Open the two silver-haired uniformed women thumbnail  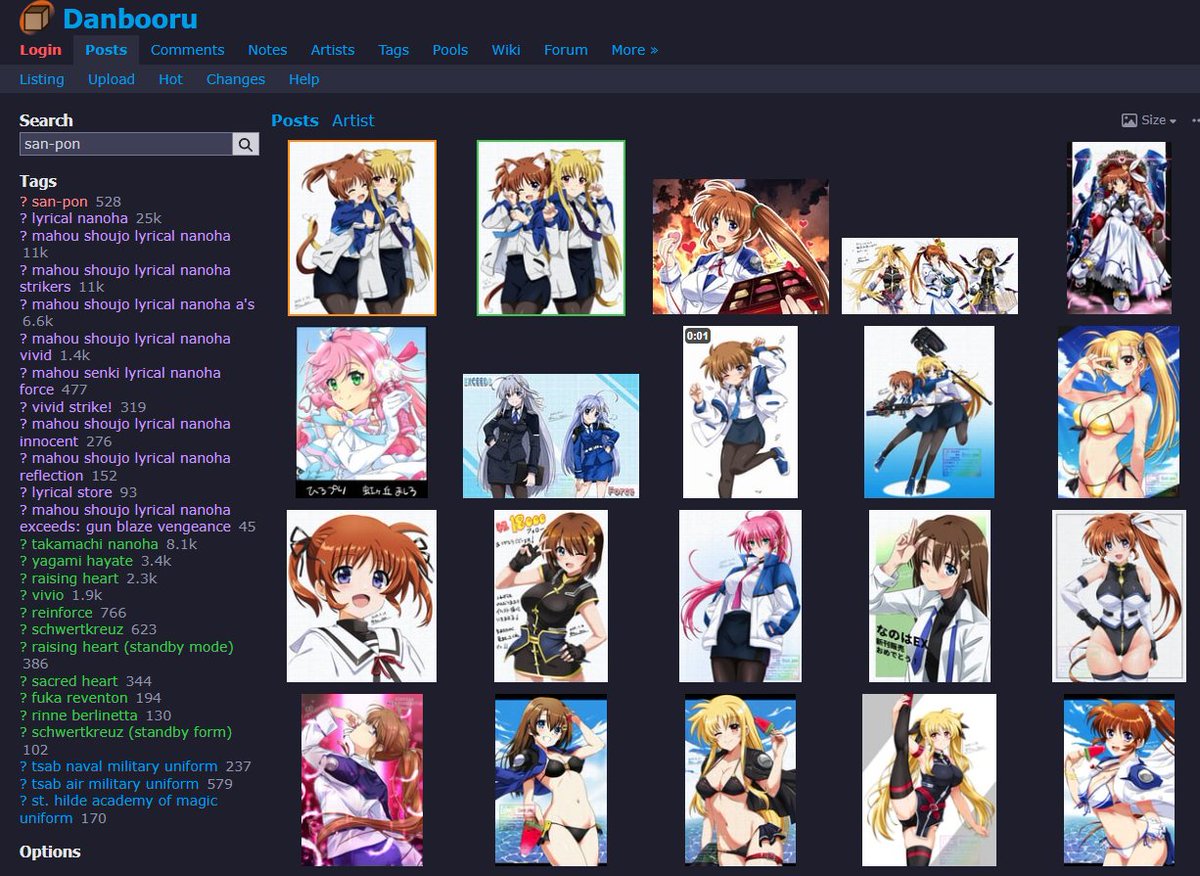[x=551, y=436]
